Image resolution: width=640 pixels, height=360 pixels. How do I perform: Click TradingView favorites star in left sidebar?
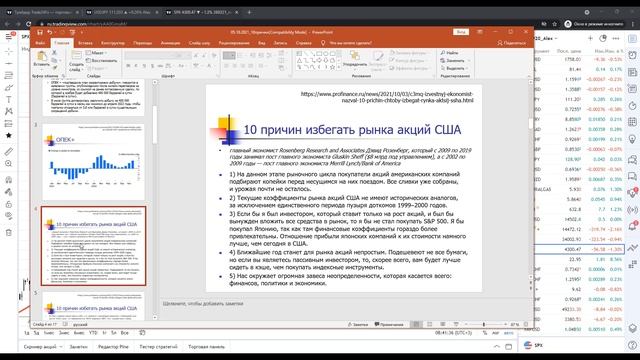9,135
